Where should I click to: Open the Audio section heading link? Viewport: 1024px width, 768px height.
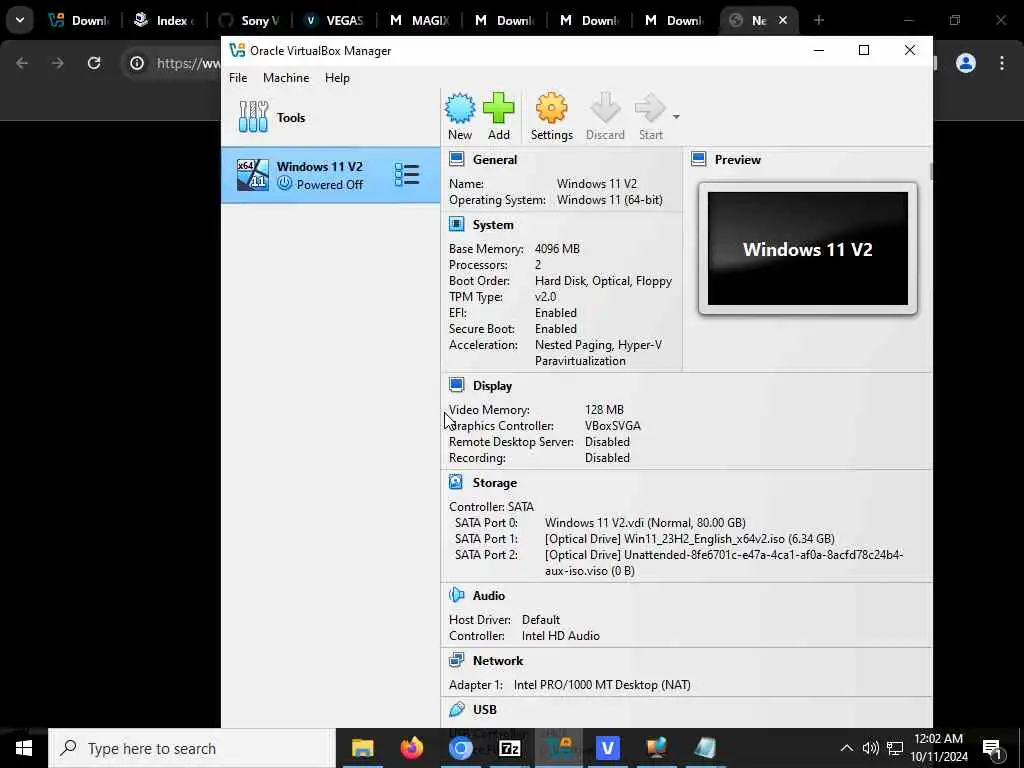click(x=488, y=596)
